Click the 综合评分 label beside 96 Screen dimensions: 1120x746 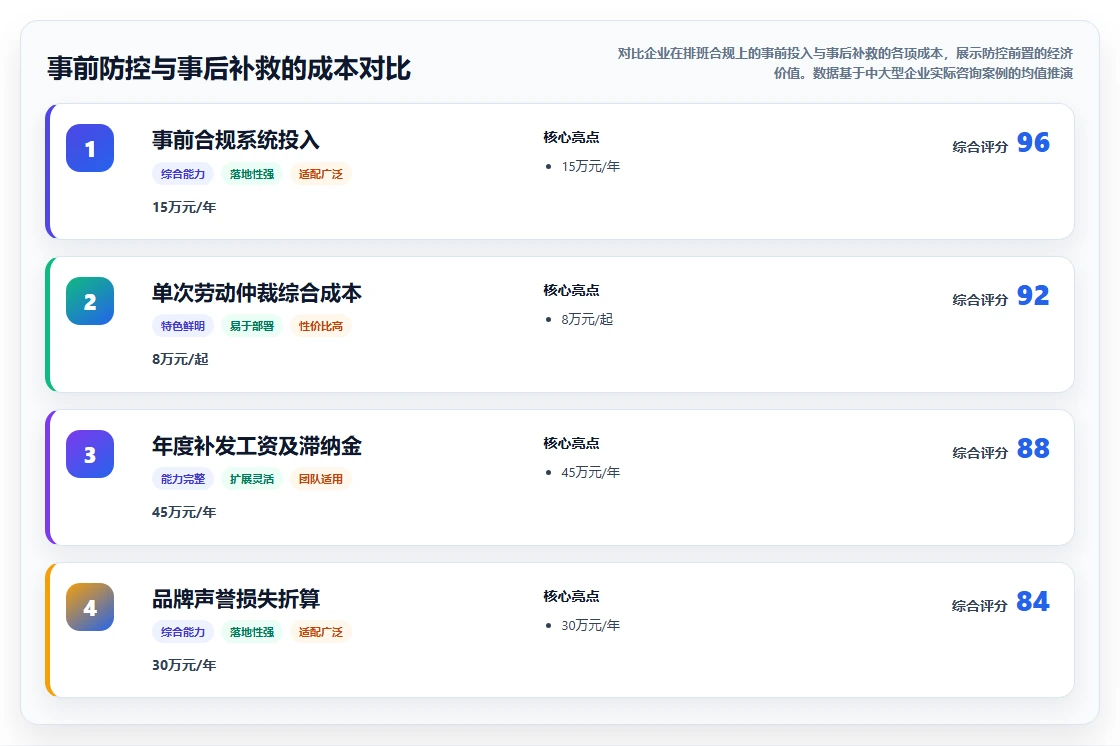click(x=980, y=147)
